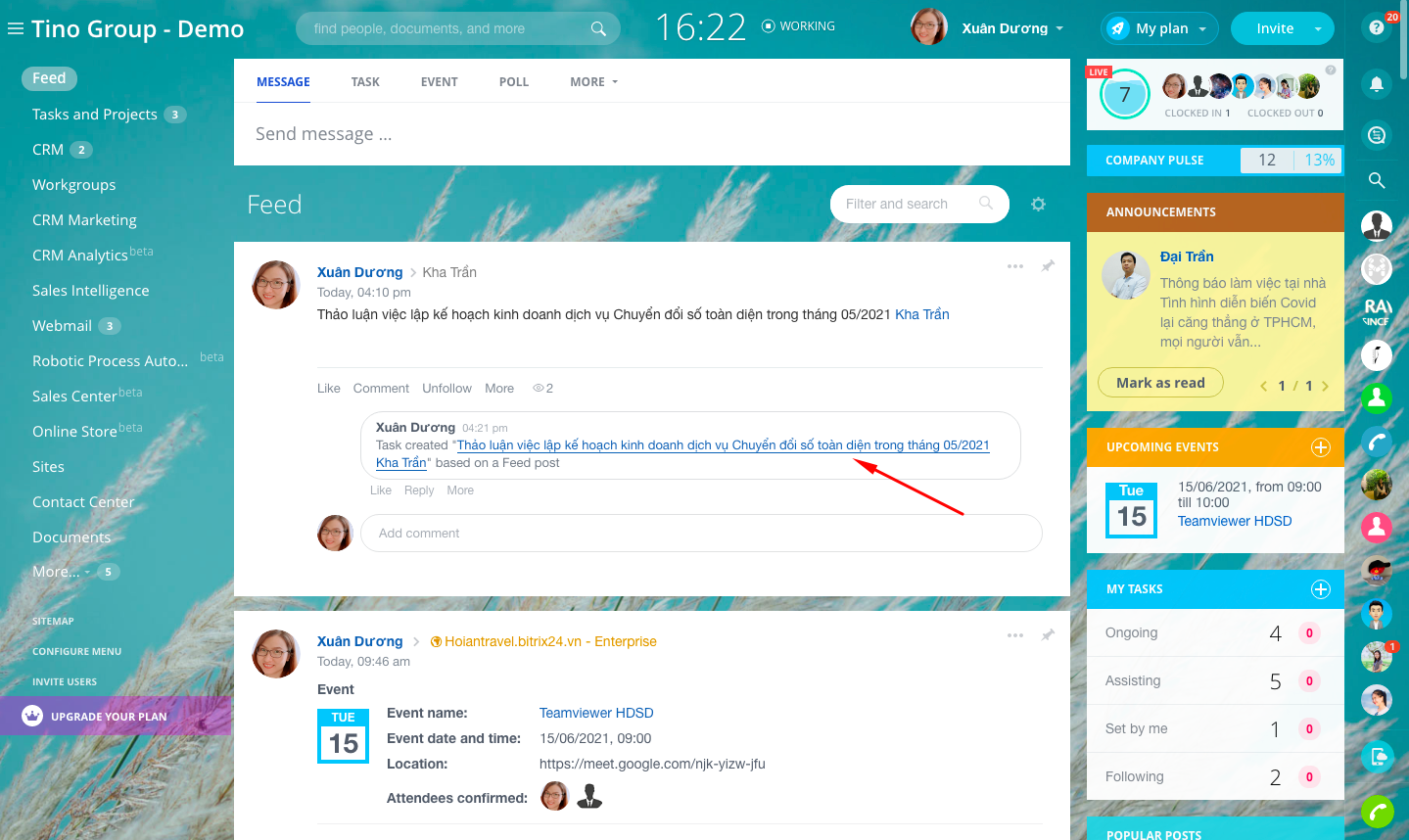
Task: Add a new upcoming event with plus icon
Action: point(1321,447)
